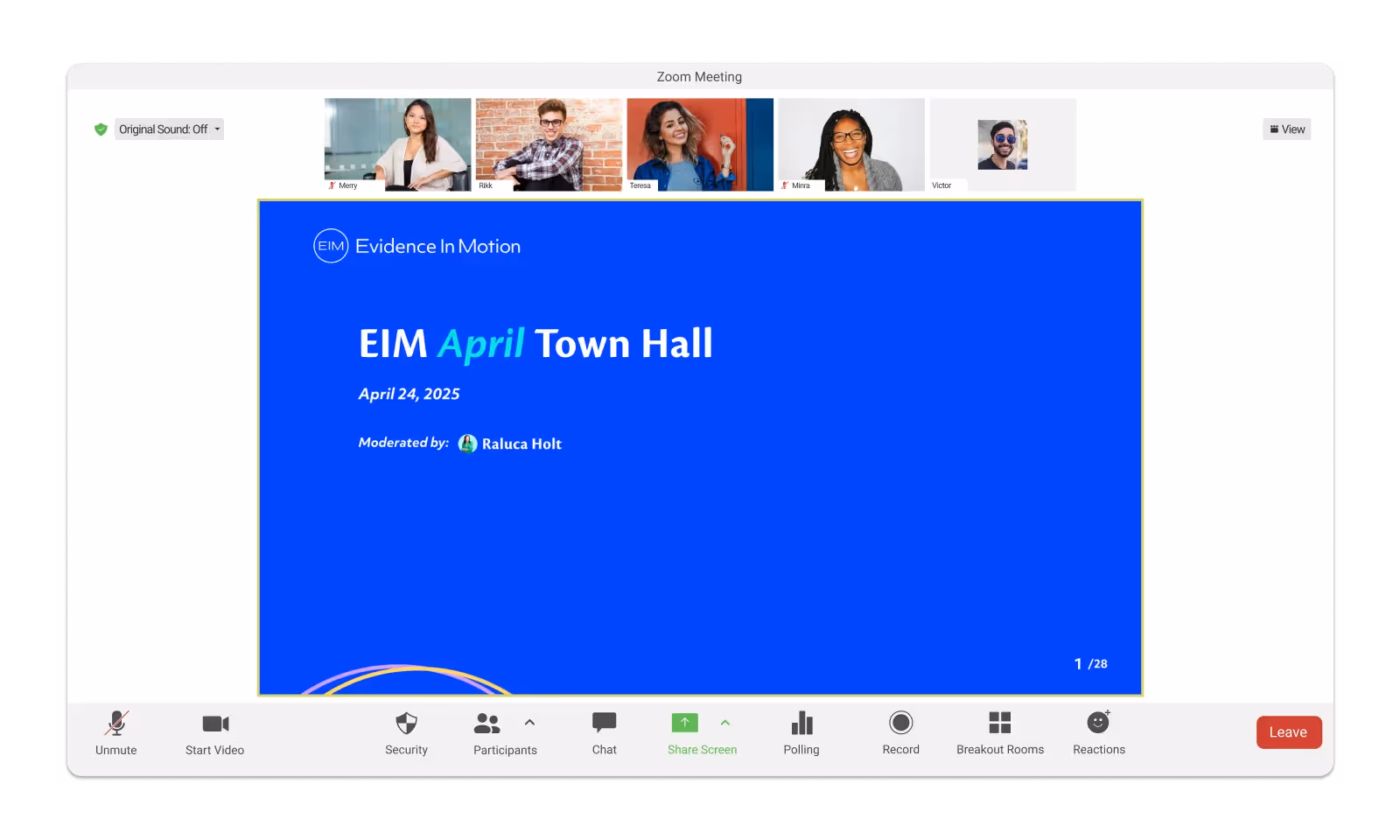Viewport: 1400px width, 840px height.
Task: Click the "Moderated by:" label
Action: [403, 443]
